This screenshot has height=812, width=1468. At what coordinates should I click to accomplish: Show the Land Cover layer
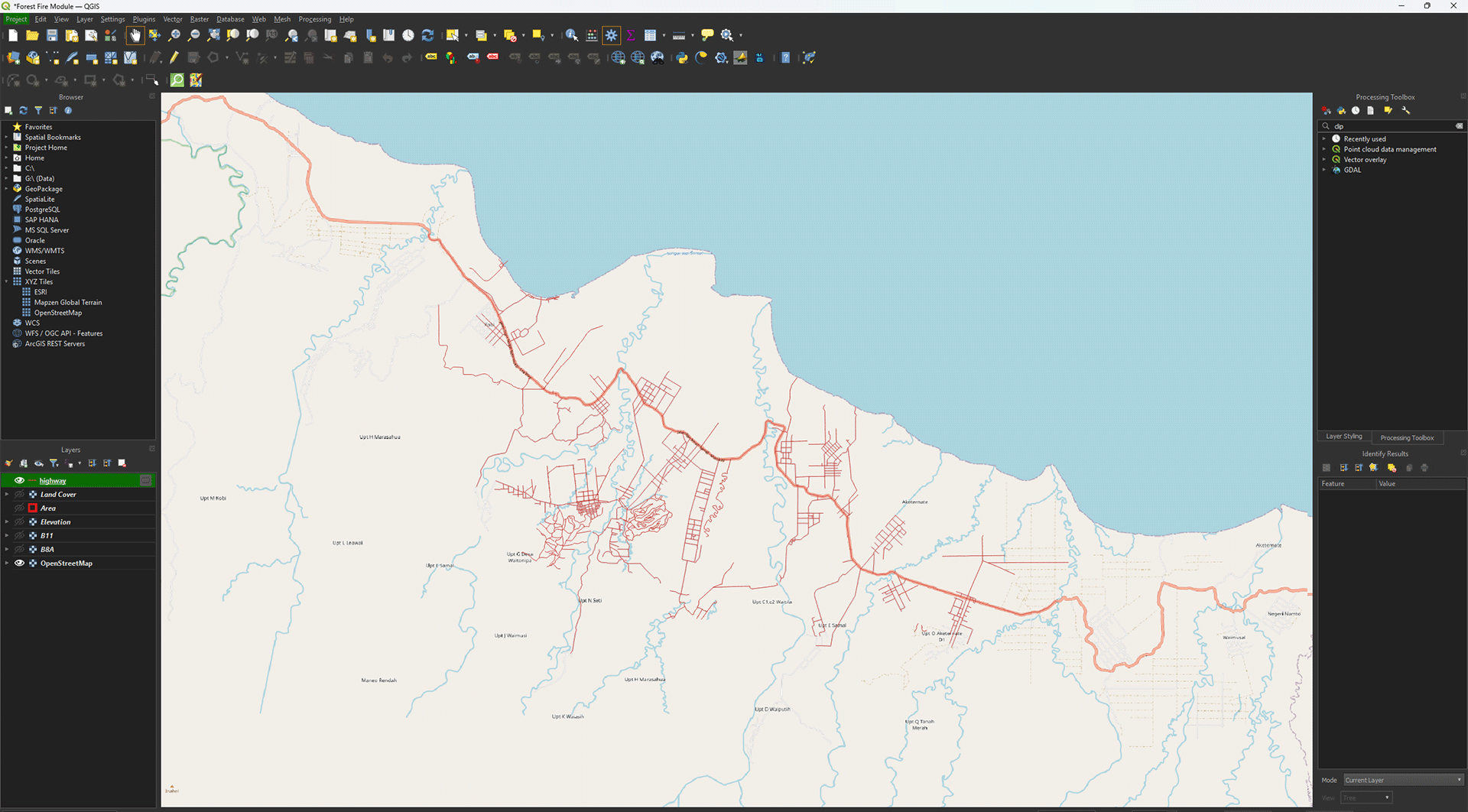[x=19, y=495]
